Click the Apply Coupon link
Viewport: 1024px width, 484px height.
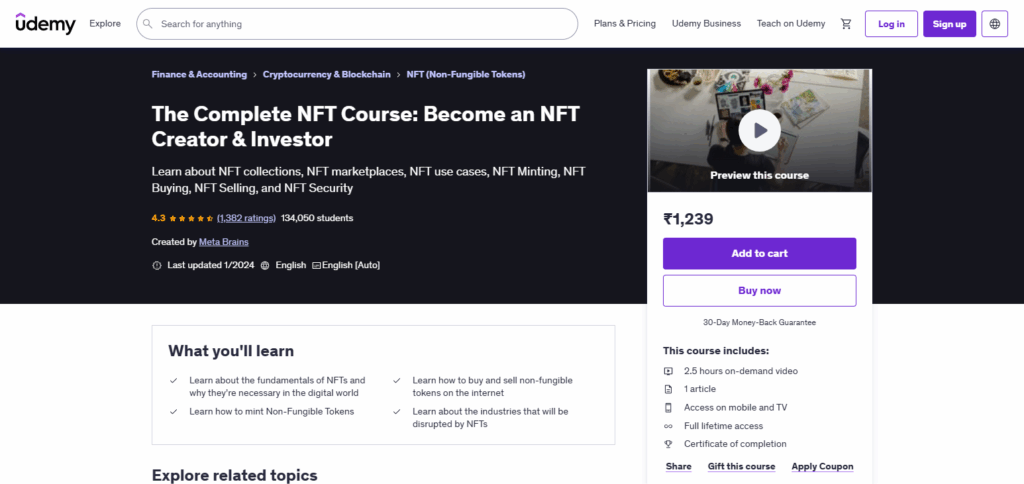tap(822, 467)
